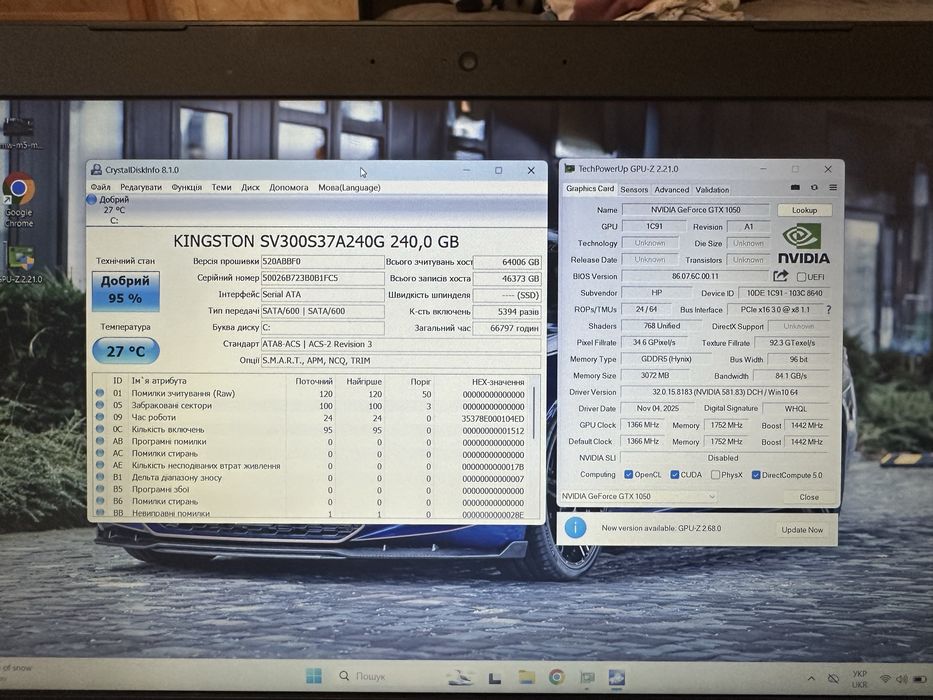Click the firmware version 520ABBF0 field

(323, 261)
